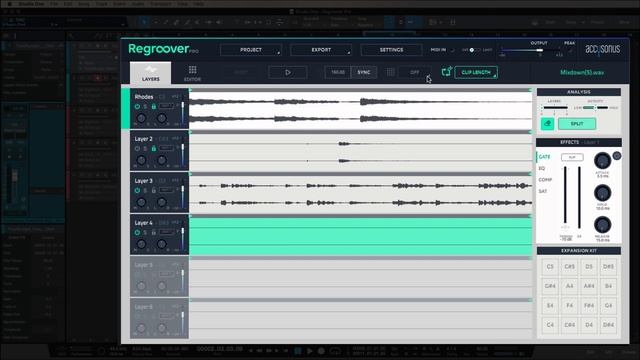Click the eraser icon in Analysis panel

coord(547,124)
